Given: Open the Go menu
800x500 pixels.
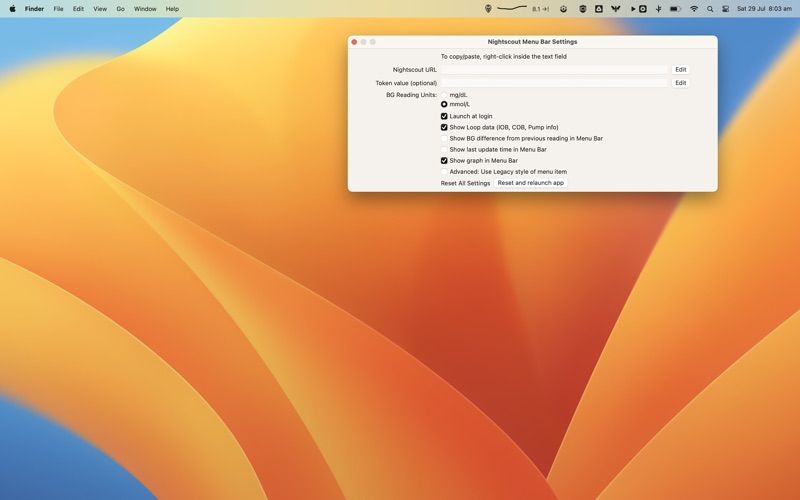Looking at the screenshot, I should [x=120, y=9].
